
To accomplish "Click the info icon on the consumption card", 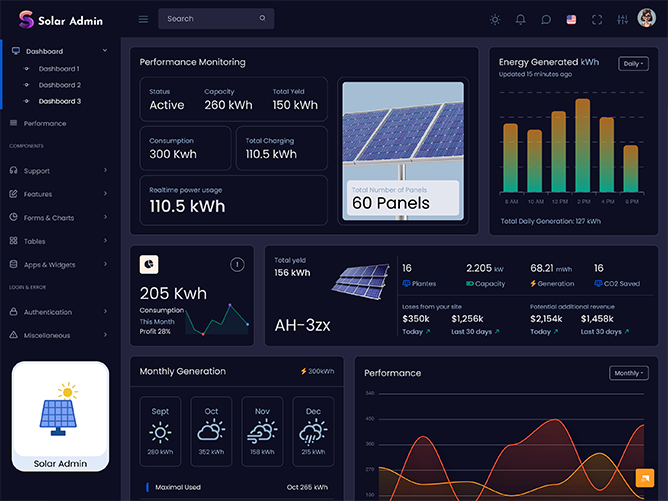I will tap(237, 264).
